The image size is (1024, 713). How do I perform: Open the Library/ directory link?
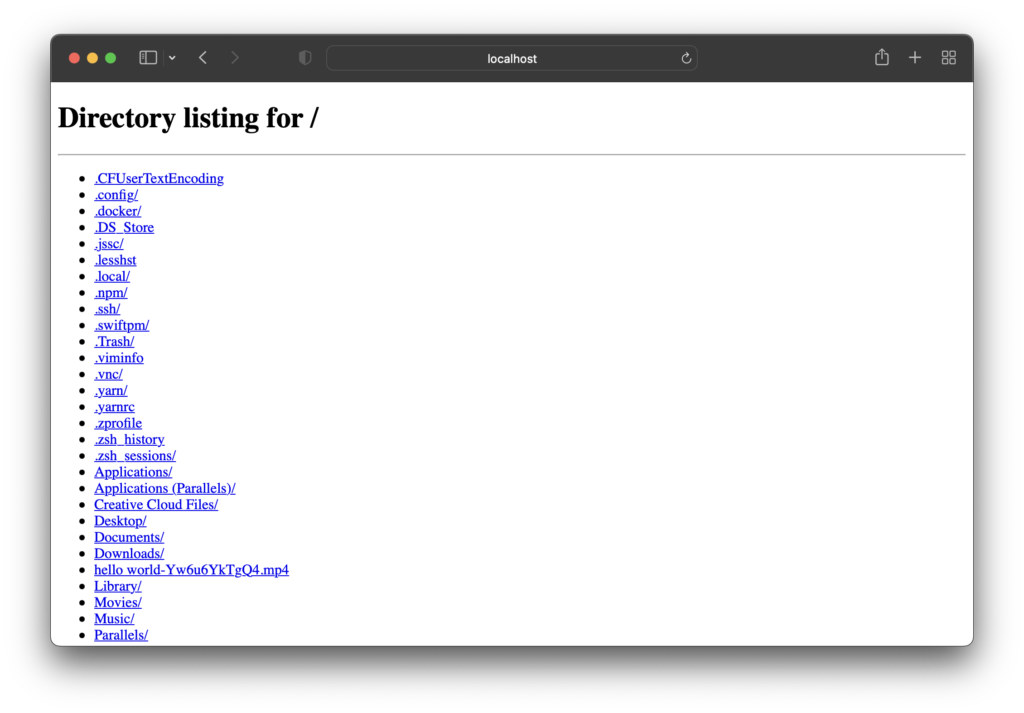[118, 586]
